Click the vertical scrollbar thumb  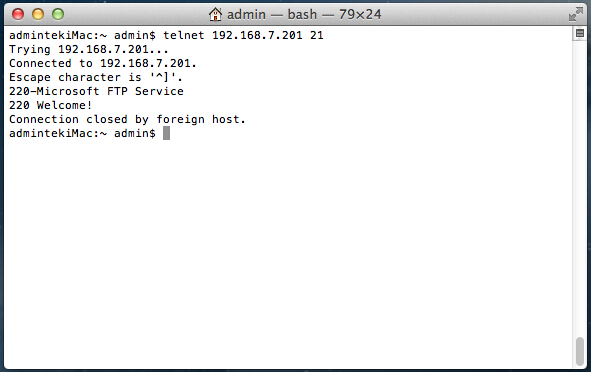point(579,352)
